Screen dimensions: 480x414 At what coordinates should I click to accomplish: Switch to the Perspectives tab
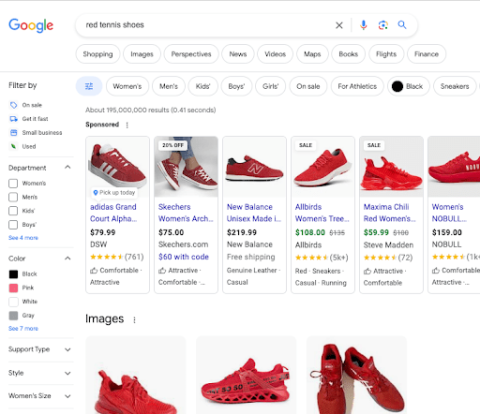click(x=191, y=54)
